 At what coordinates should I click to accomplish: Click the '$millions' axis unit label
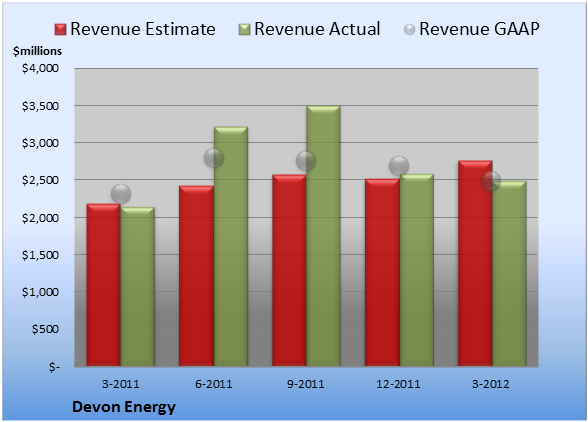tap(37, 51)
